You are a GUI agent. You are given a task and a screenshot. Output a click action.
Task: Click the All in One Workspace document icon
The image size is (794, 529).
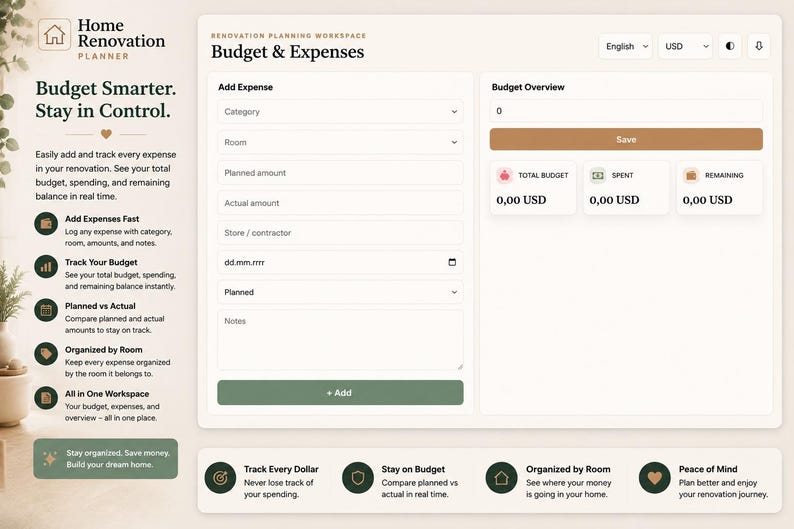pyautogui.click(x=46, y=398)
